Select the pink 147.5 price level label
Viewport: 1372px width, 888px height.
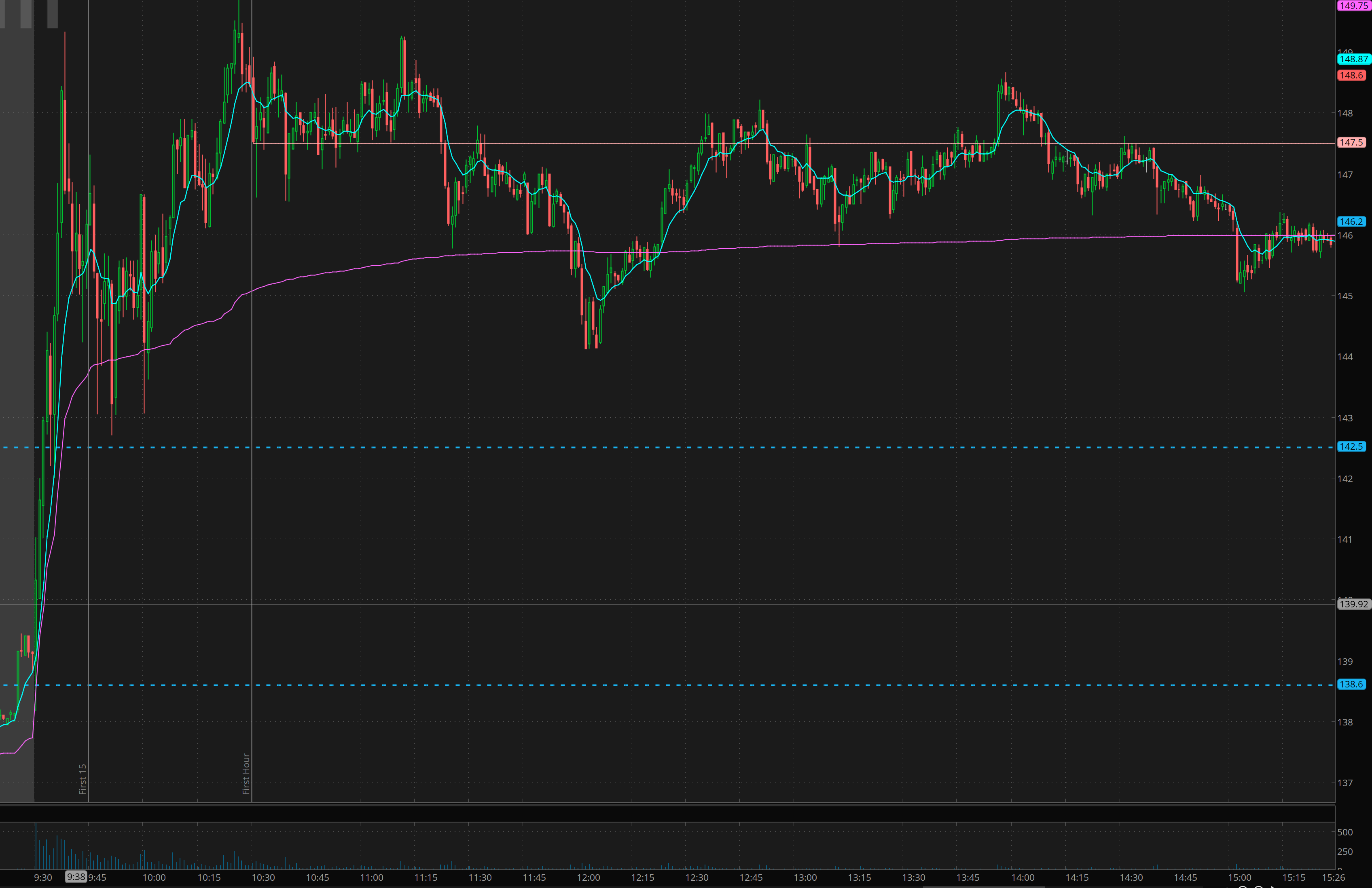click(x=1351, y=142)
